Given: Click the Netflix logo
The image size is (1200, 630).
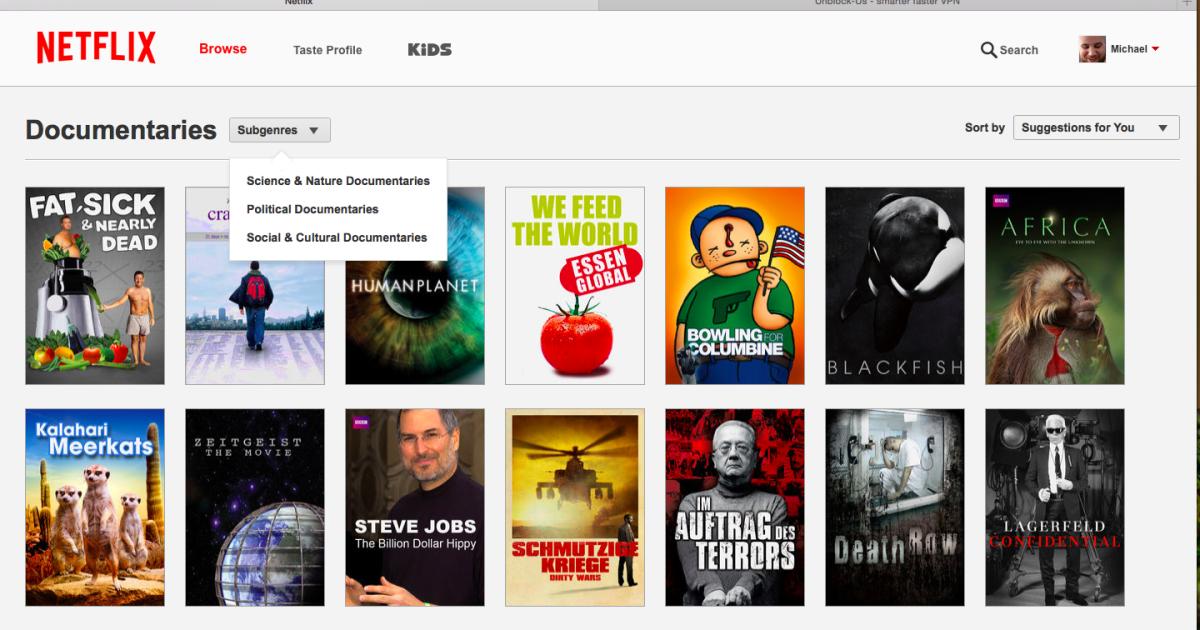Looking at the screenshot, I should [x=96, y=47].
